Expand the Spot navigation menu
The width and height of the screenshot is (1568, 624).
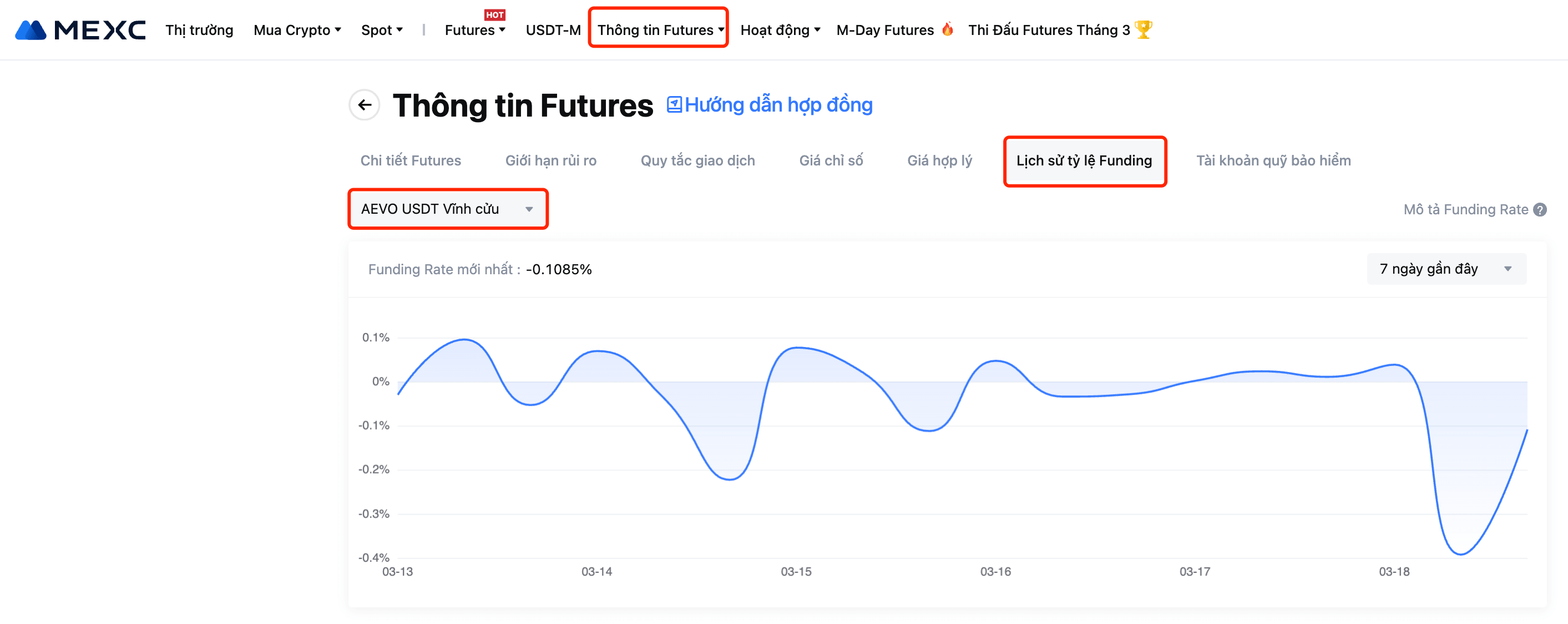[382, 30]
